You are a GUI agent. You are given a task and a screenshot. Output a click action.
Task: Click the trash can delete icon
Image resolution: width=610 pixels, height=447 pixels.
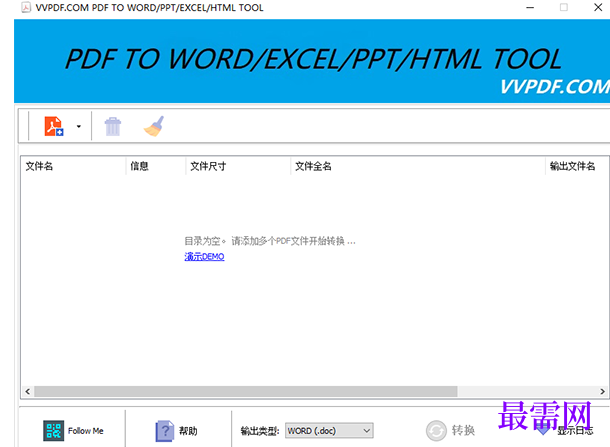[113, 126]
